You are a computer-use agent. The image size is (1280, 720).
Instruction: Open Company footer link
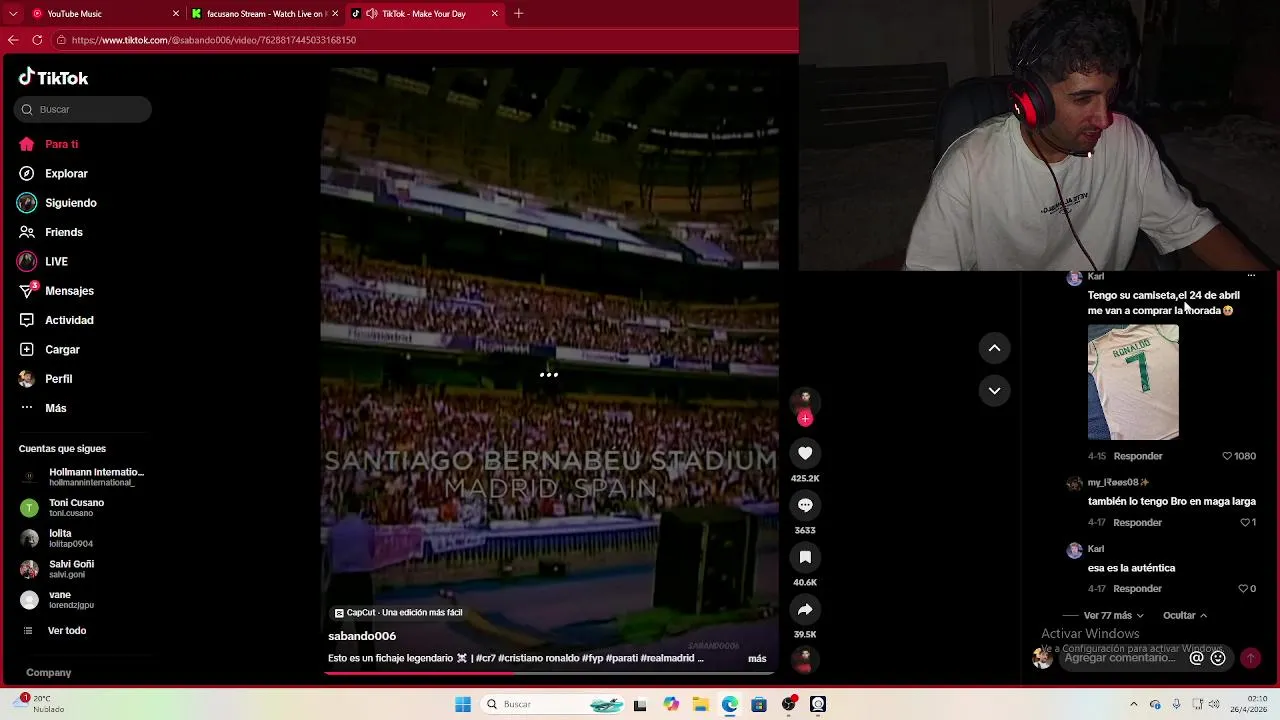48,673
